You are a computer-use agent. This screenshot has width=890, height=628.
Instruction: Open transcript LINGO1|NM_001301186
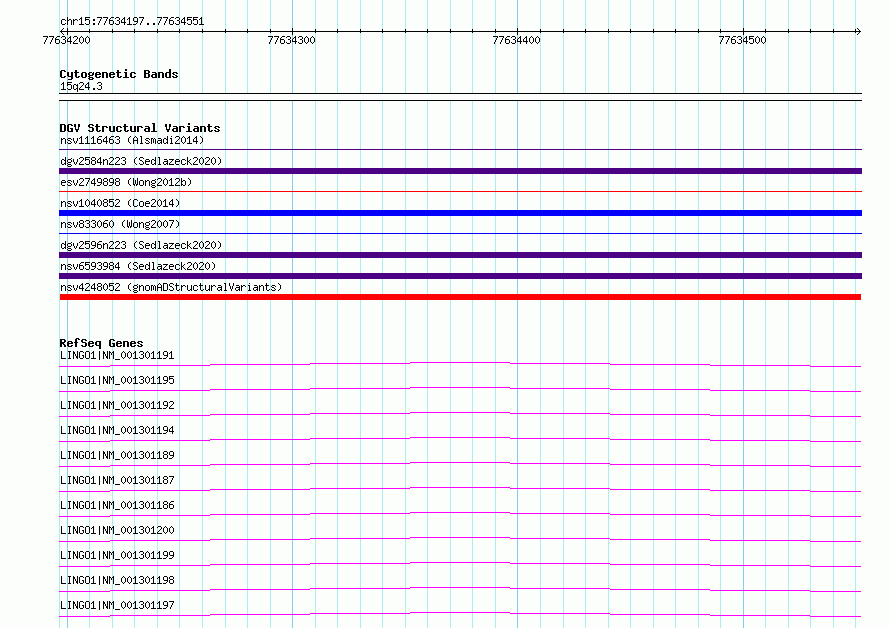(117, 505)
